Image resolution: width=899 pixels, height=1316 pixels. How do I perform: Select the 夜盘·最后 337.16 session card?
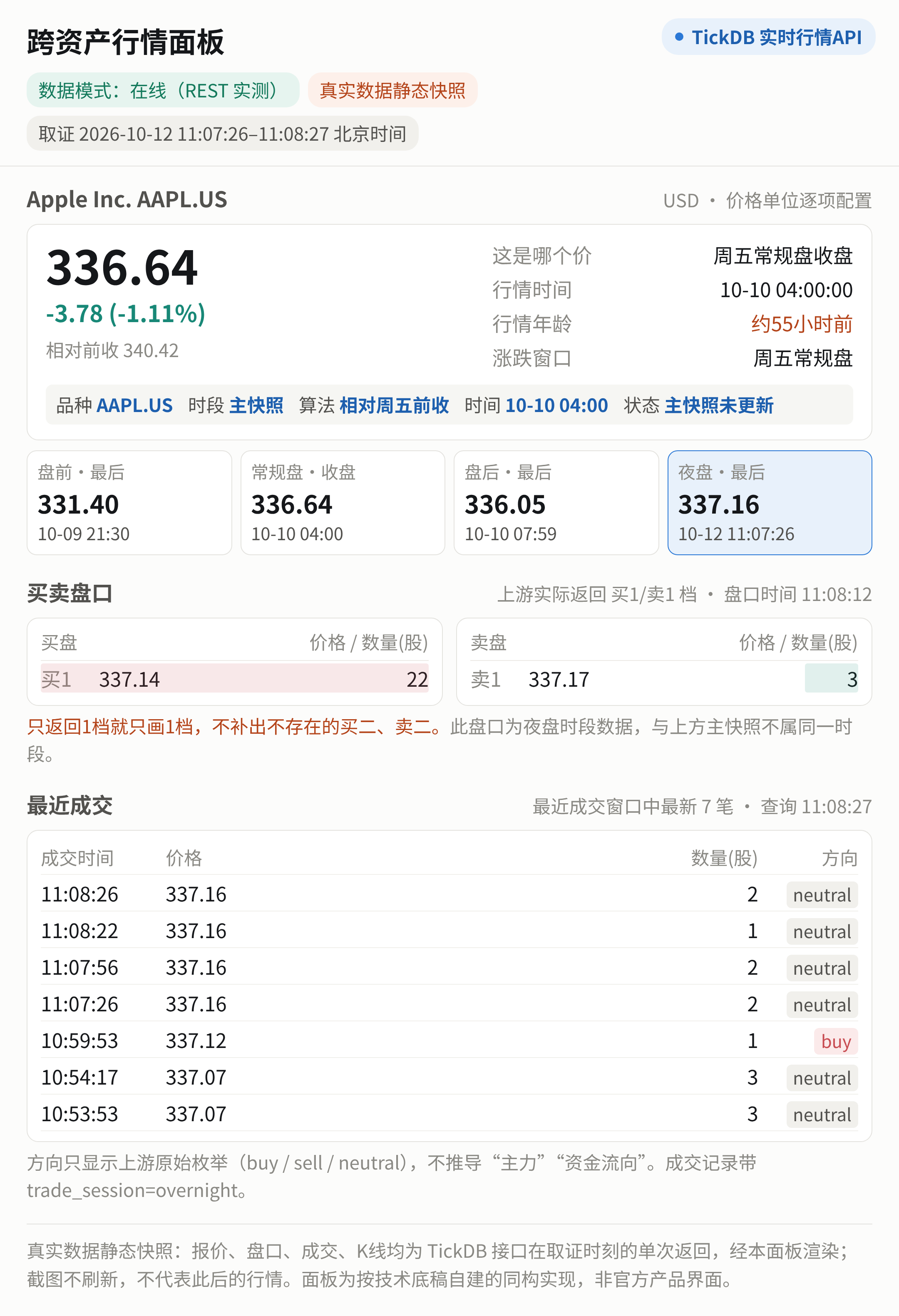point(770,502)
